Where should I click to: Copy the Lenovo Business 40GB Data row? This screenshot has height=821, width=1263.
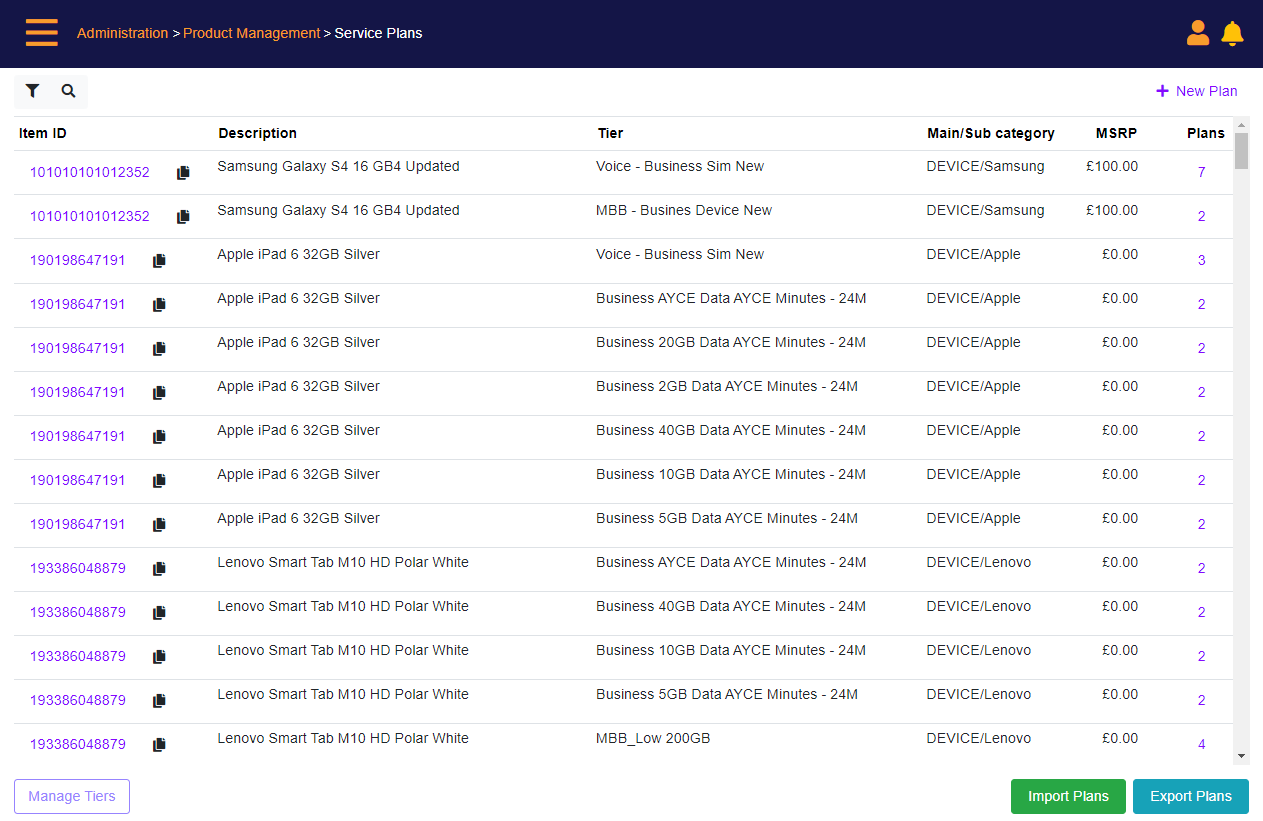point(159,613)
